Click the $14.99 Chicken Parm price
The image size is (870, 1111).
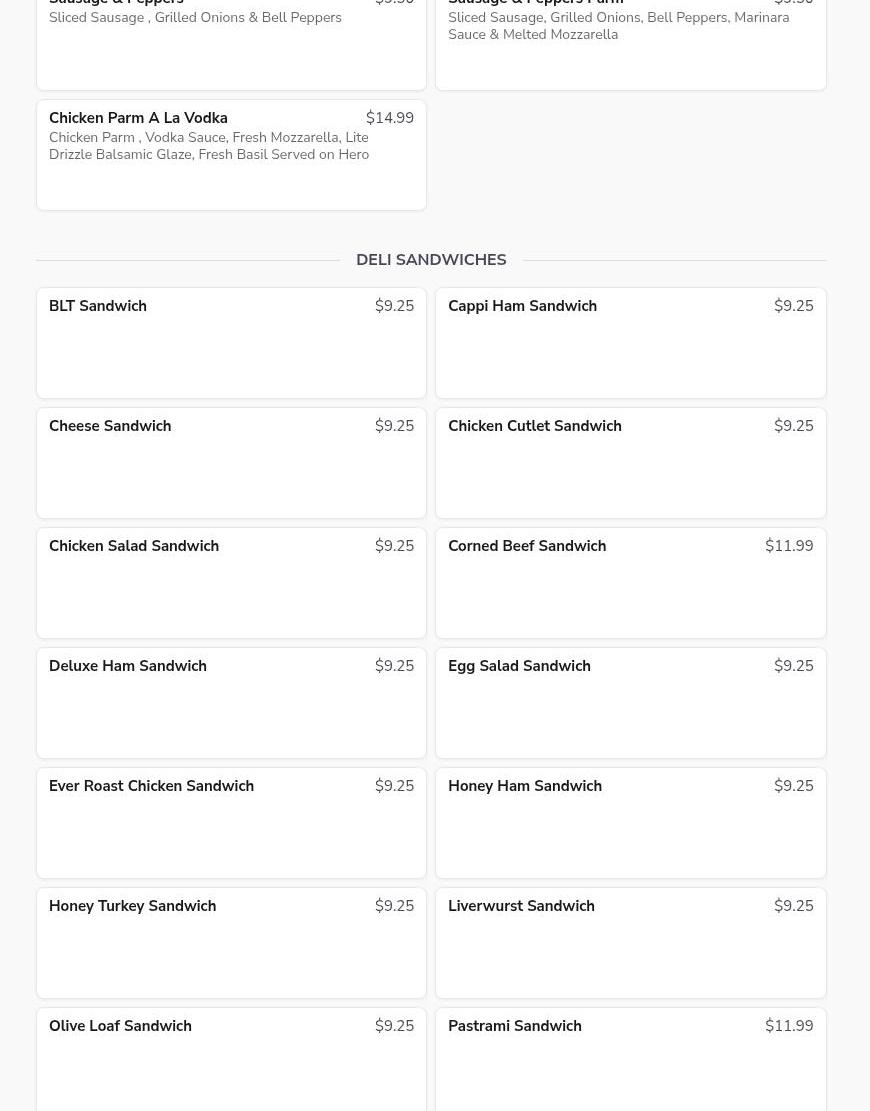click(389, 118)
